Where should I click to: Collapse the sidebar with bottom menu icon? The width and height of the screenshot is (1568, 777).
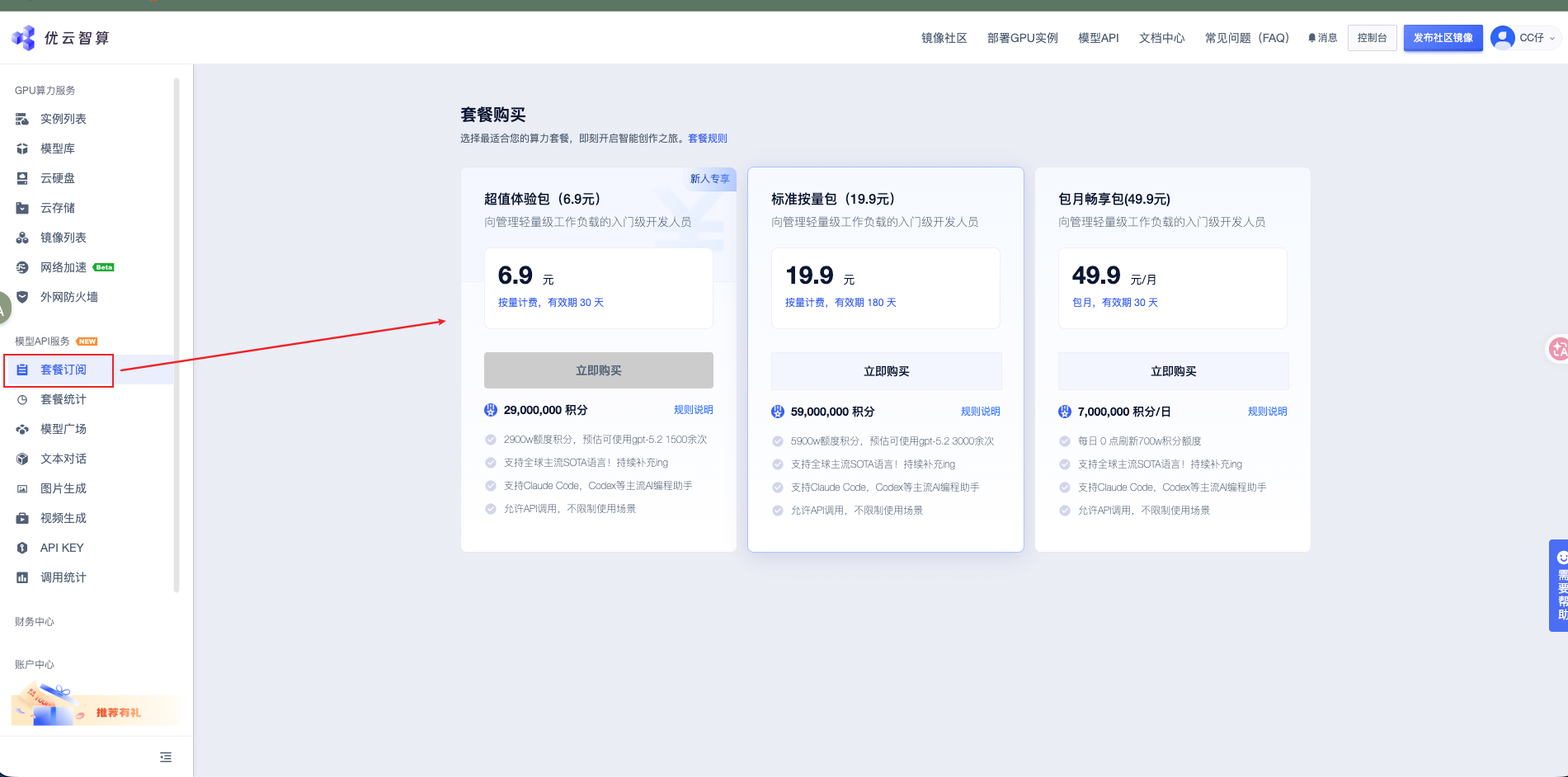tap(166, 757)
